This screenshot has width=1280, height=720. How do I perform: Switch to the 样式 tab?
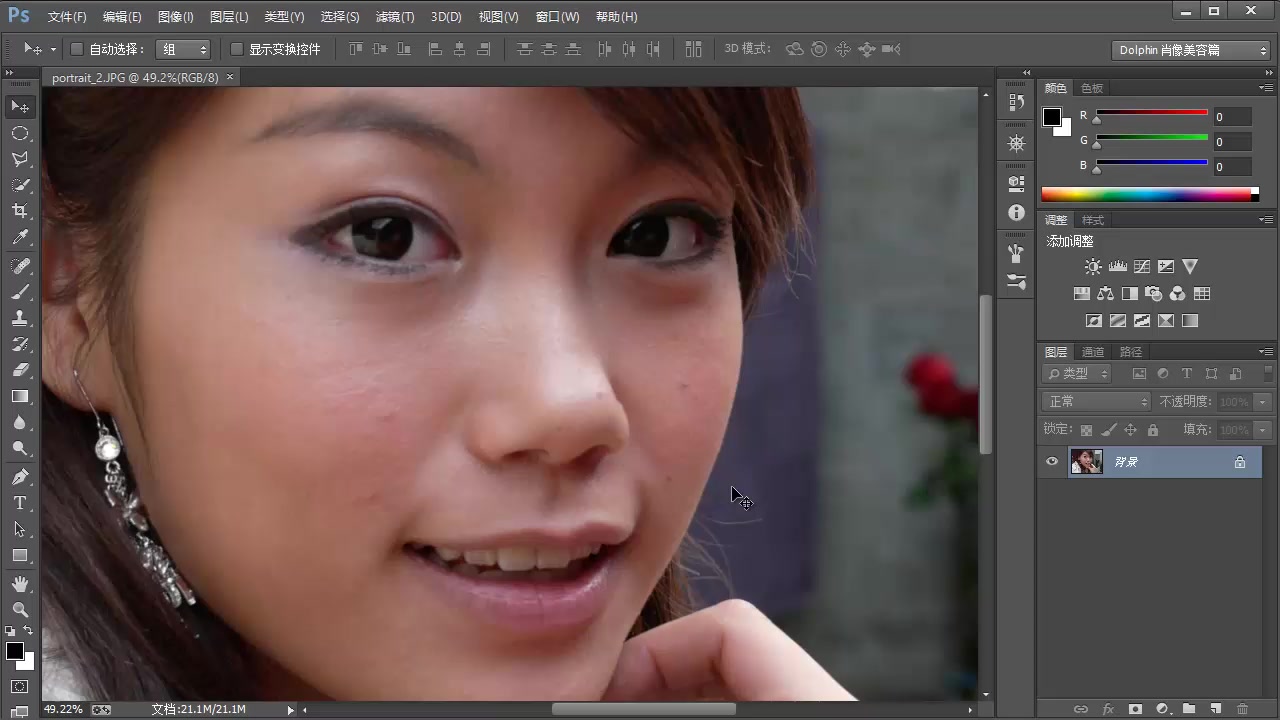[1093, 220]
